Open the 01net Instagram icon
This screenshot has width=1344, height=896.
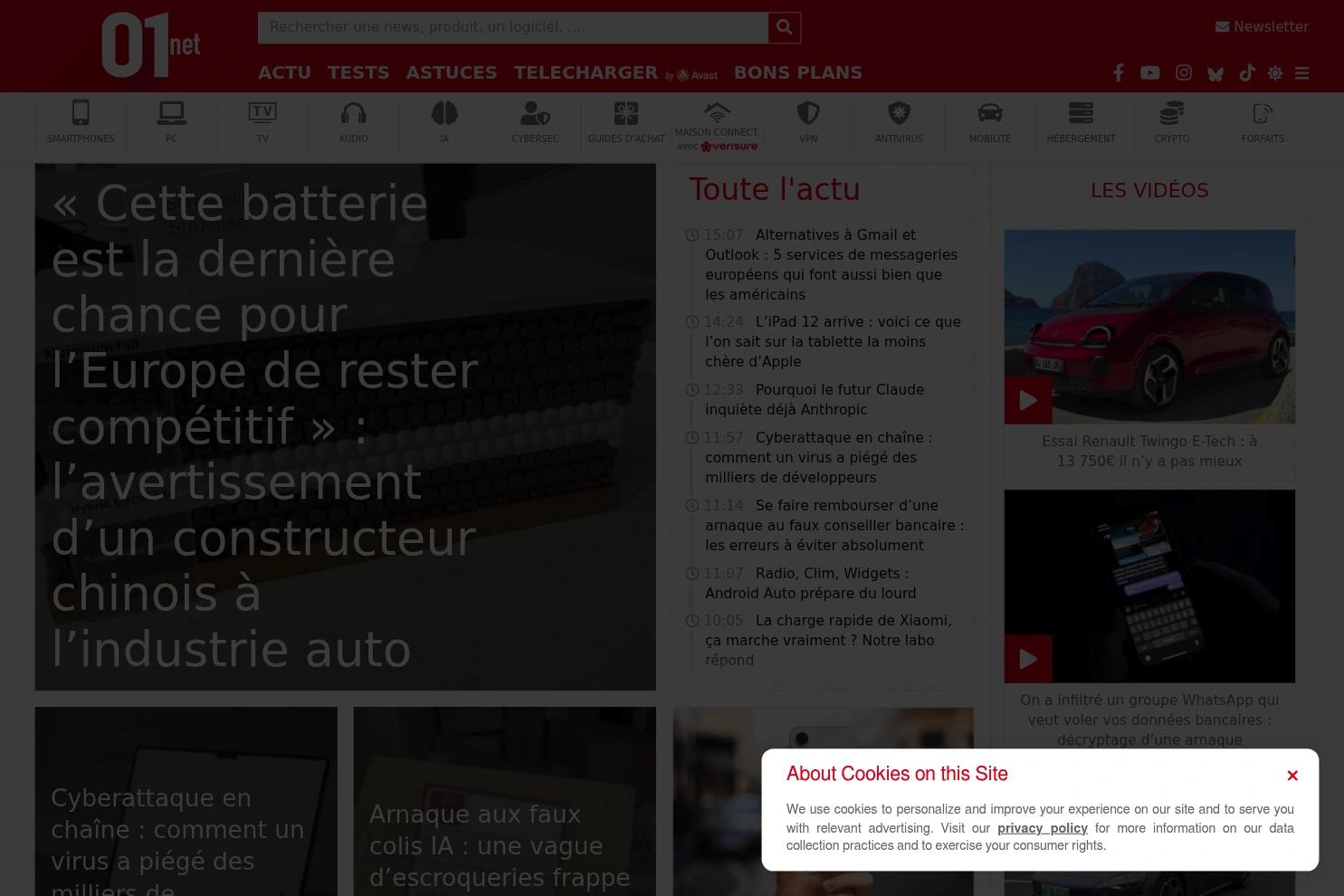[1184, 73]
